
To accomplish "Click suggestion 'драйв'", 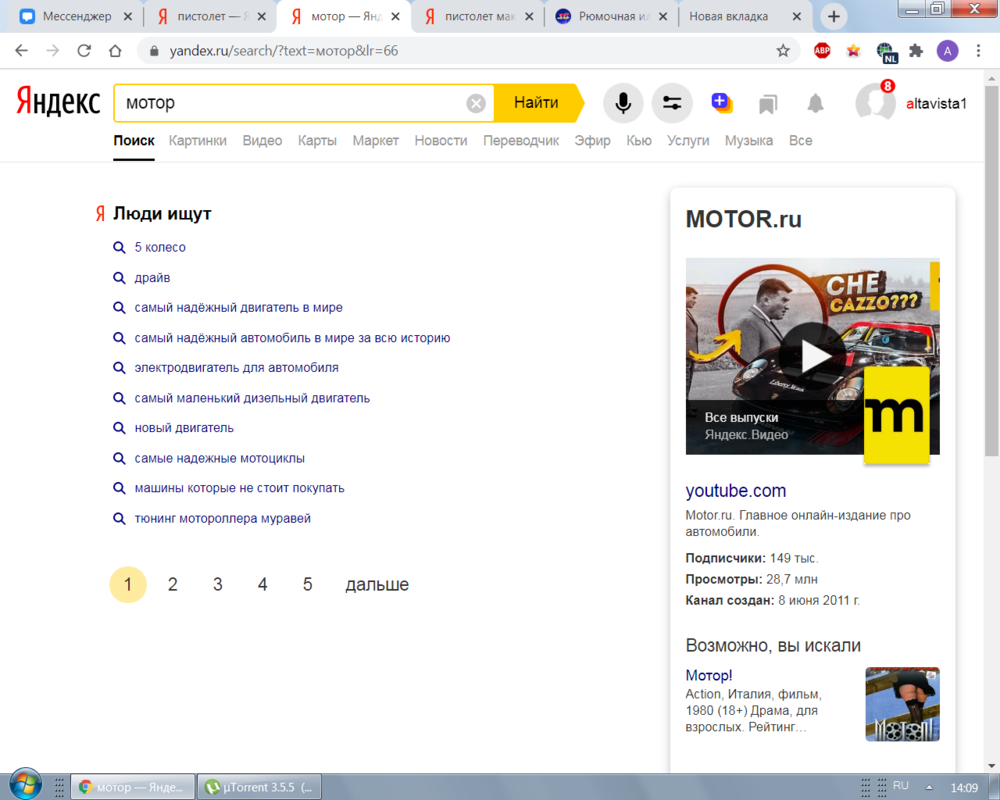I will point(152,278).
